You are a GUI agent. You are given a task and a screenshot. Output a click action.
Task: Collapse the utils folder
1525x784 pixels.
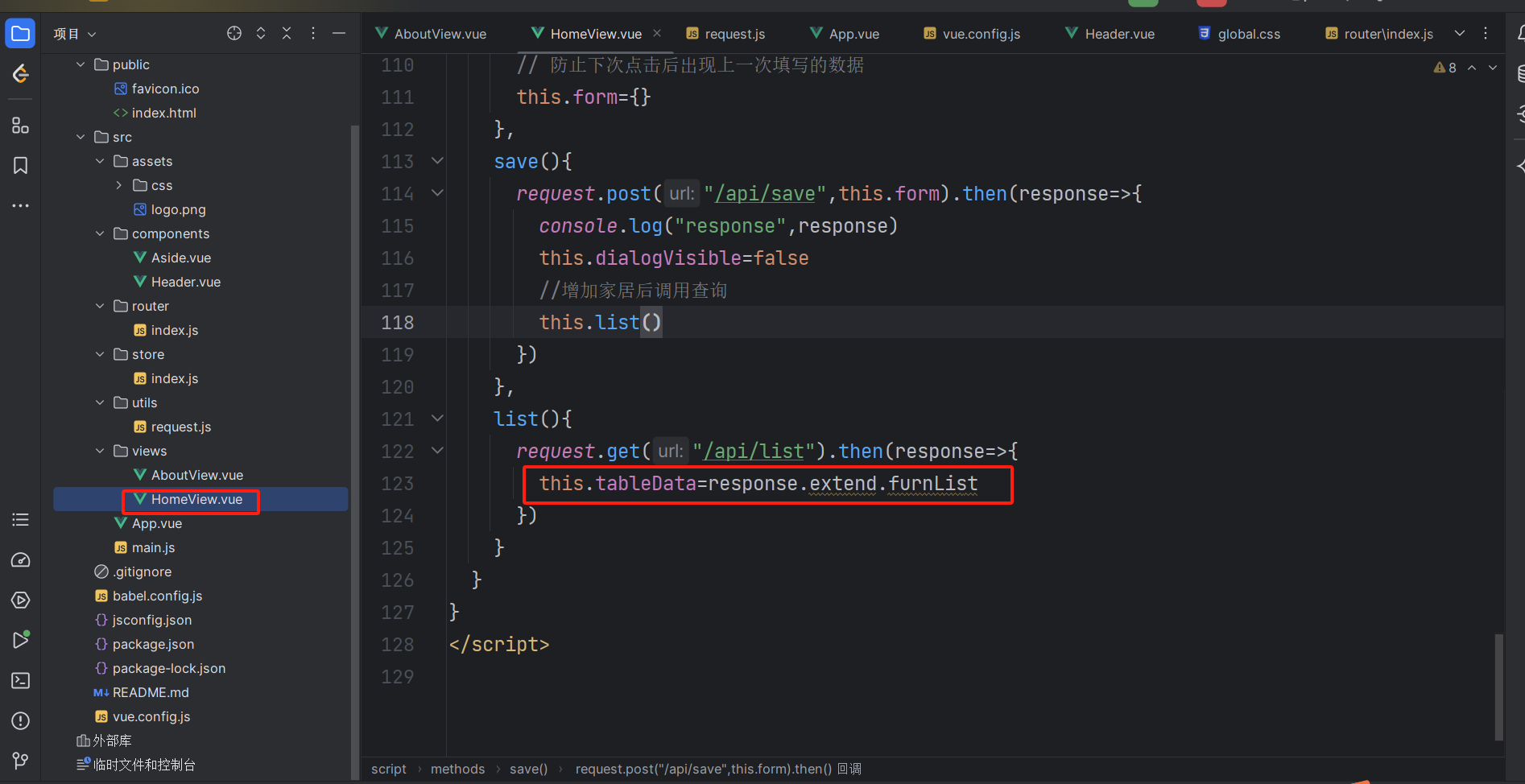[100, 402]
